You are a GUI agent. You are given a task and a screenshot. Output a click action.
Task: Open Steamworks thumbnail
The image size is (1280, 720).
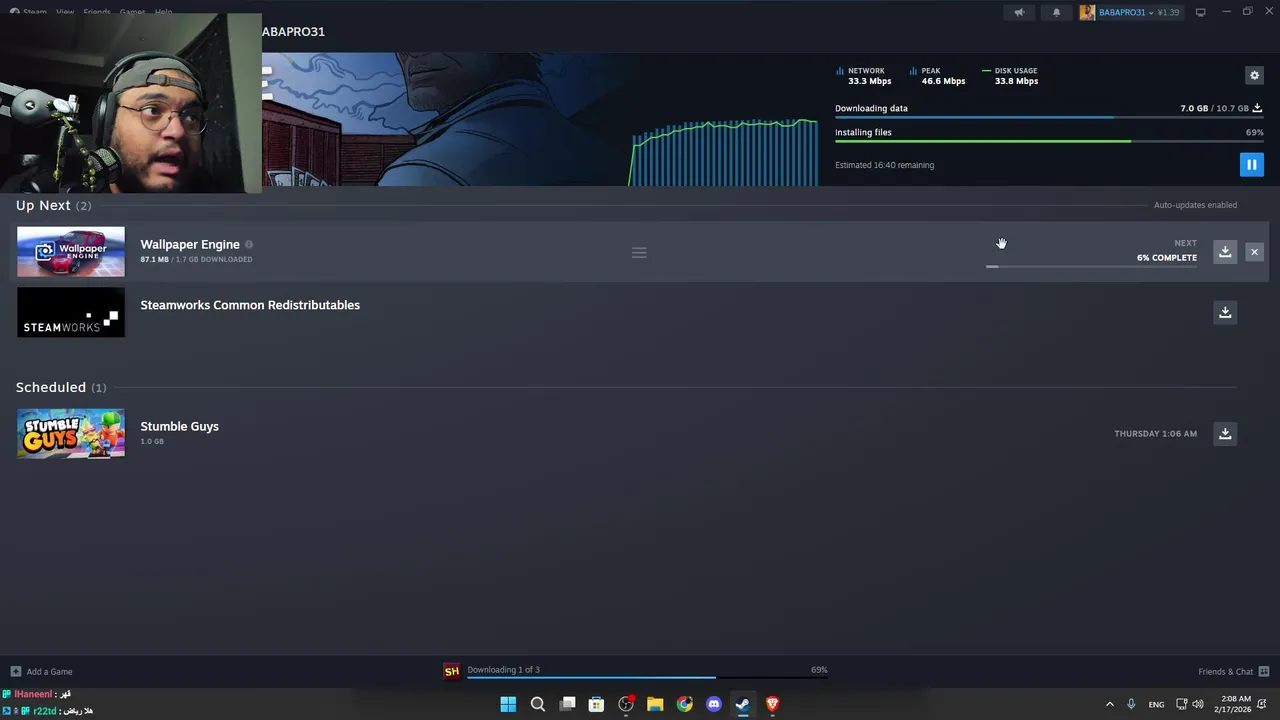coord(71,312)
